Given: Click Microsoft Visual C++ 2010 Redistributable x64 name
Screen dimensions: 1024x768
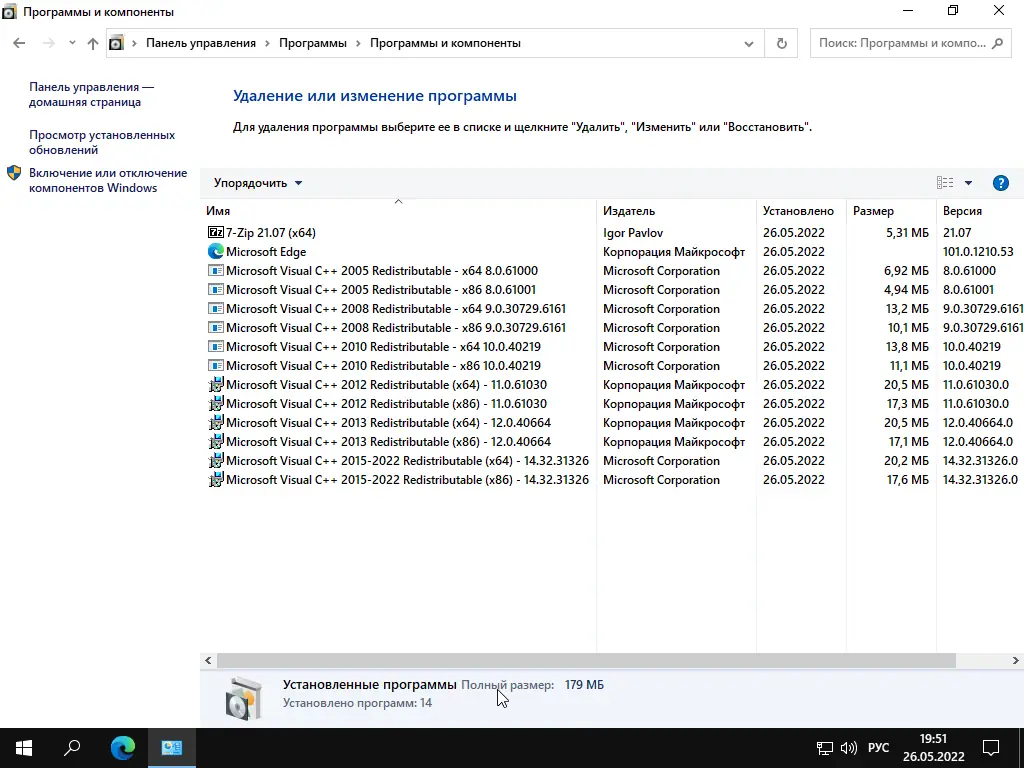Looking at the screenshot, I should click(383, 346).
